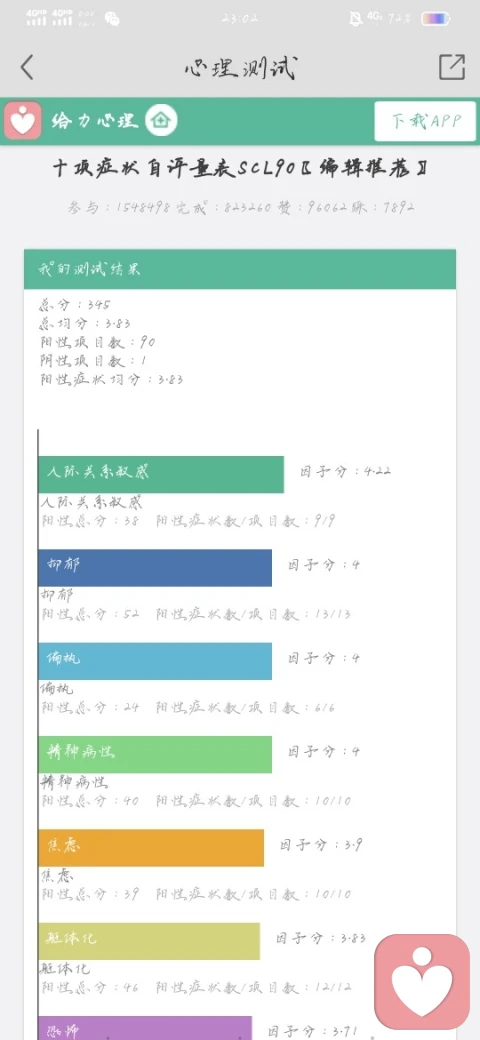480x1040 pixels.
Task: Select the 我的测试结果 header tab
Action: click(240, 269)
